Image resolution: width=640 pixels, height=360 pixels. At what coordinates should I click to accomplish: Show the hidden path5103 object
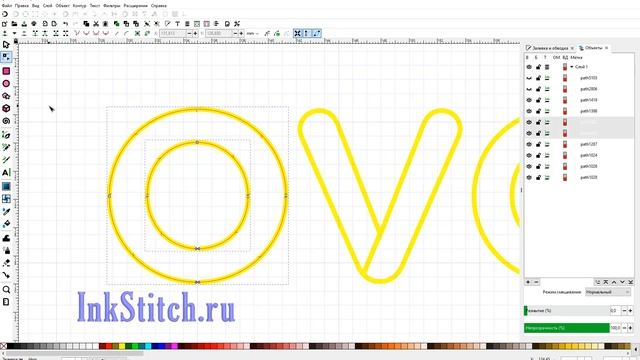click(x=529, y=78)
